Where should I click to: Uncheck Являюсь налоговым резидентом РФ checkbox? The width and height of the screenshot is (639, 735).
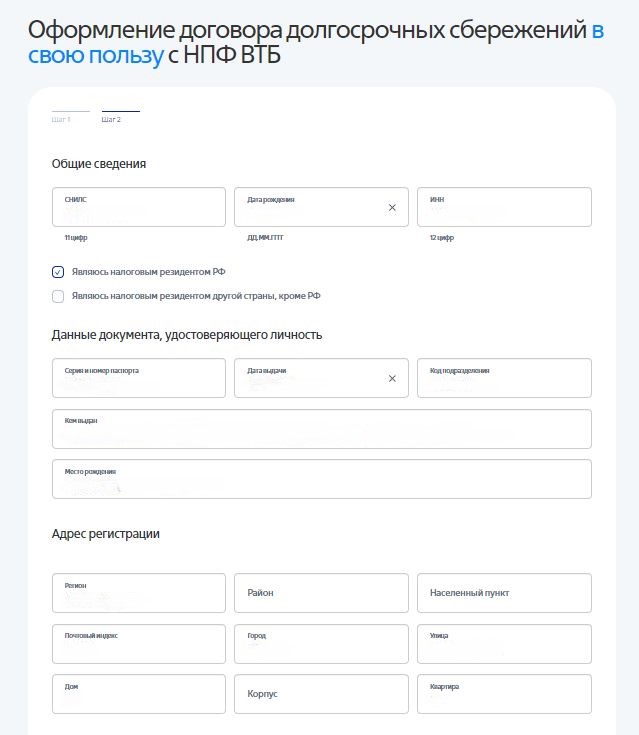[x=58, y=272]
